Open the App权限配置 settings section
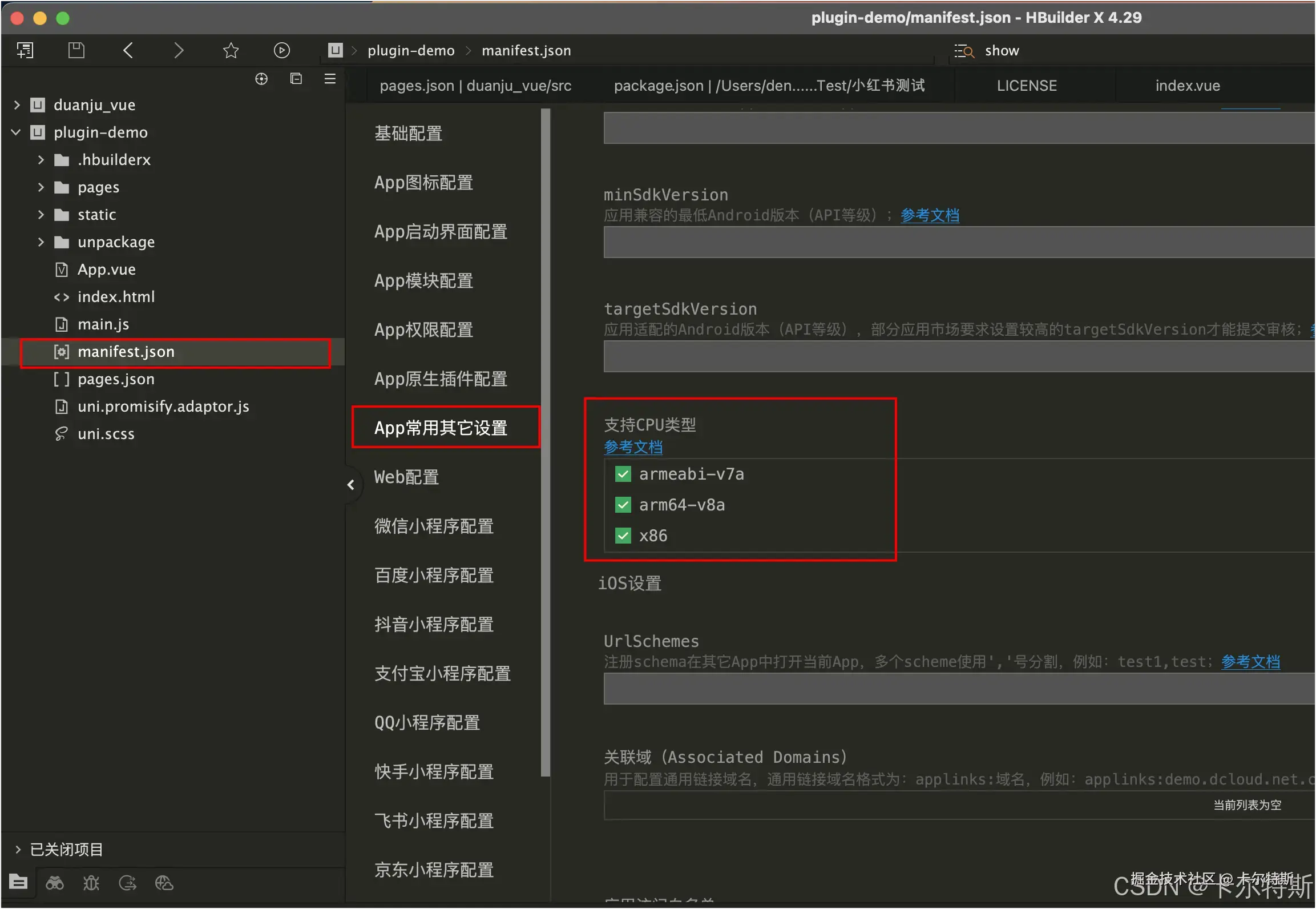This screenshot has width=1316, height=909. coord(423,329)
